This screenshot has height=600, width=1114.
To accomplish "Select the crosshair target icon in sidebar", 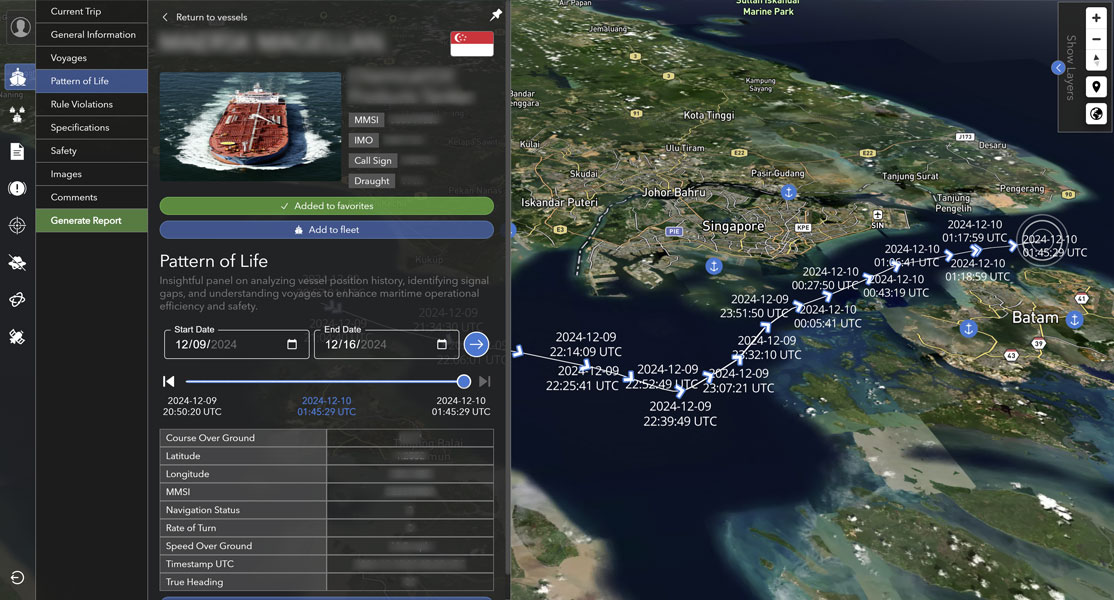I will click(17, 225).
